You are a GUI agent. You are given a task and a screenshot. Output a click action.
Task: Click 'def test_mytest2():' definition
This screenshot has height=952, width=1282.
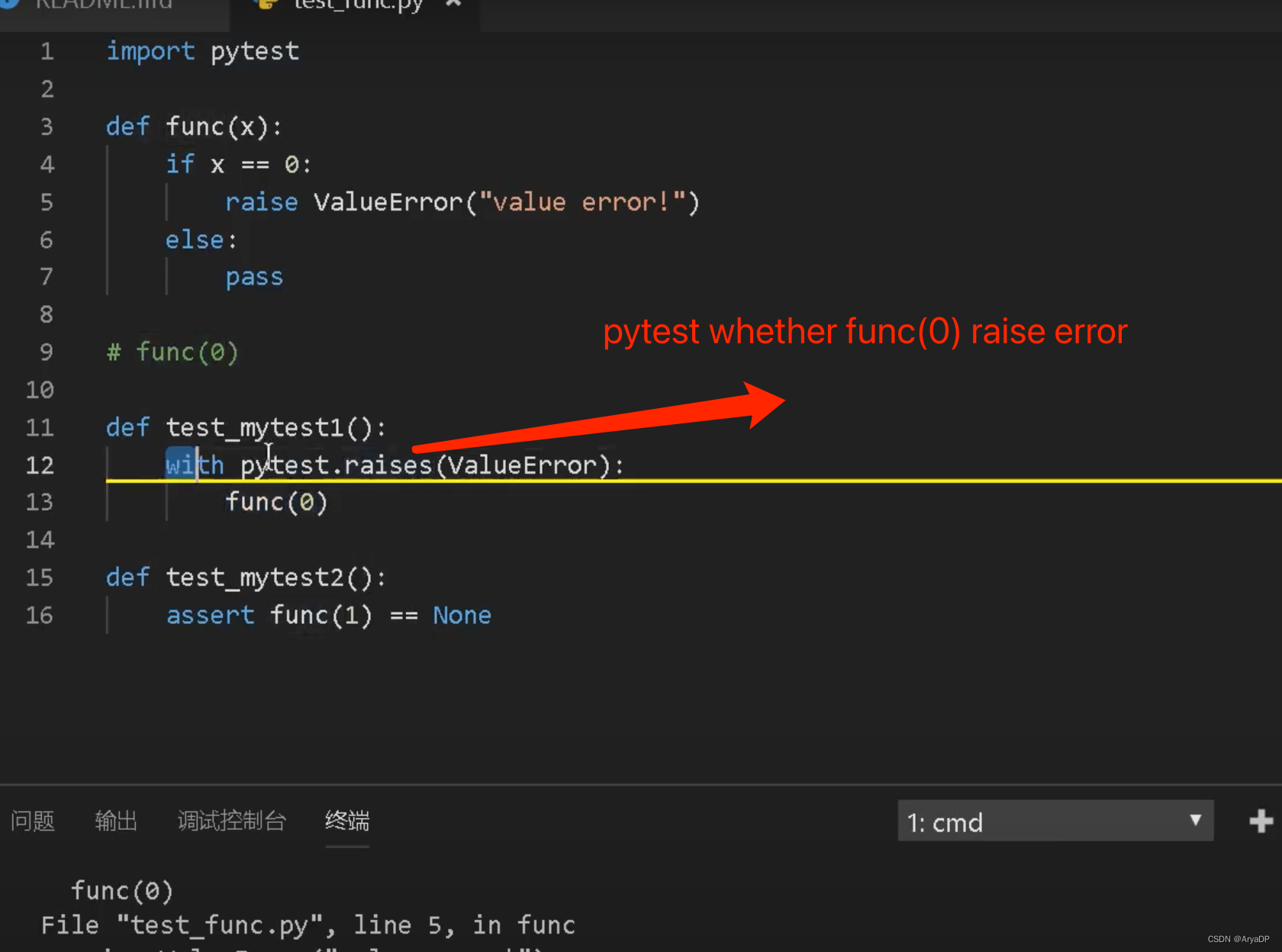click(x=246, y=577)
